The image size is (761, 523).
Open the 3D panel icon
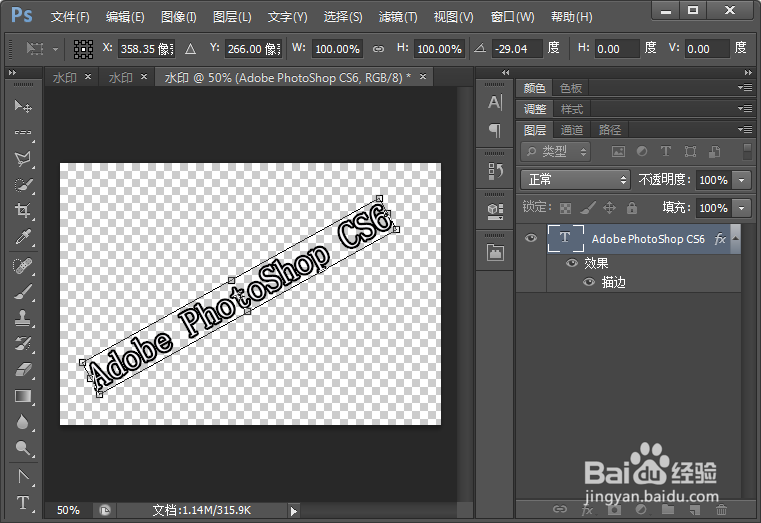[495, 211]
